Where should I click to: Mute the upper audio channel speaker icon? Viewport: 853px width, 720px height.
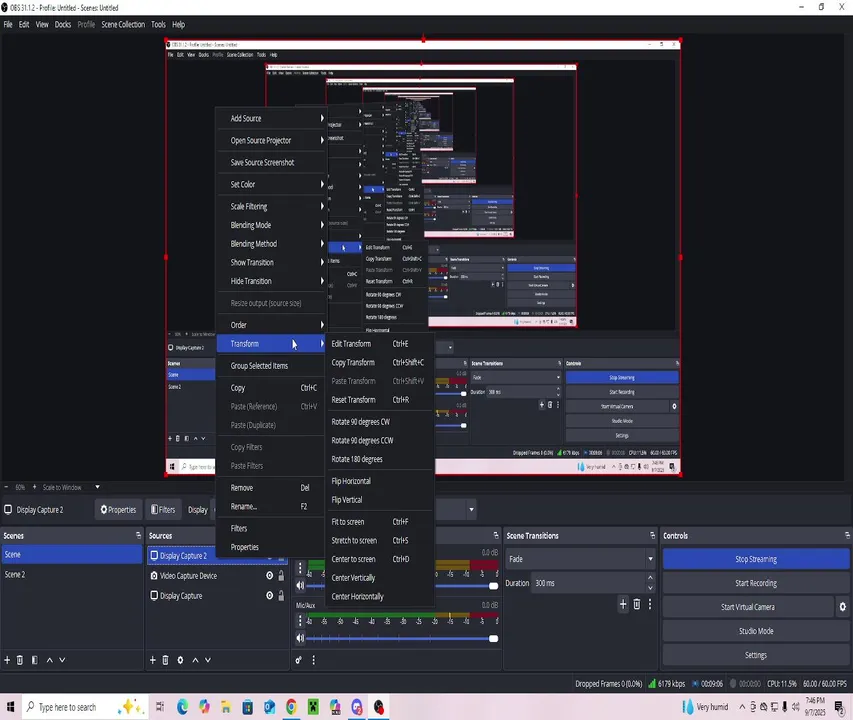pyautogui.click(x=300, y=585)
